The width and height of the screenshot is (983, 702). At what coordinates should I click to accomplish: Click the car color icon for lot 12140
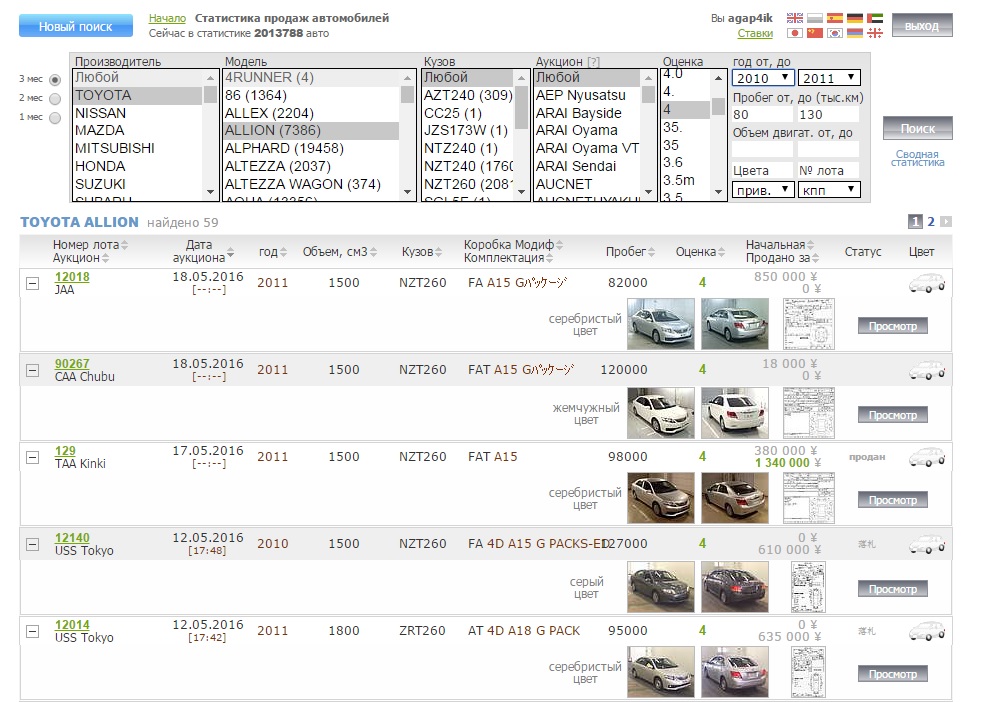click(927, 545)
